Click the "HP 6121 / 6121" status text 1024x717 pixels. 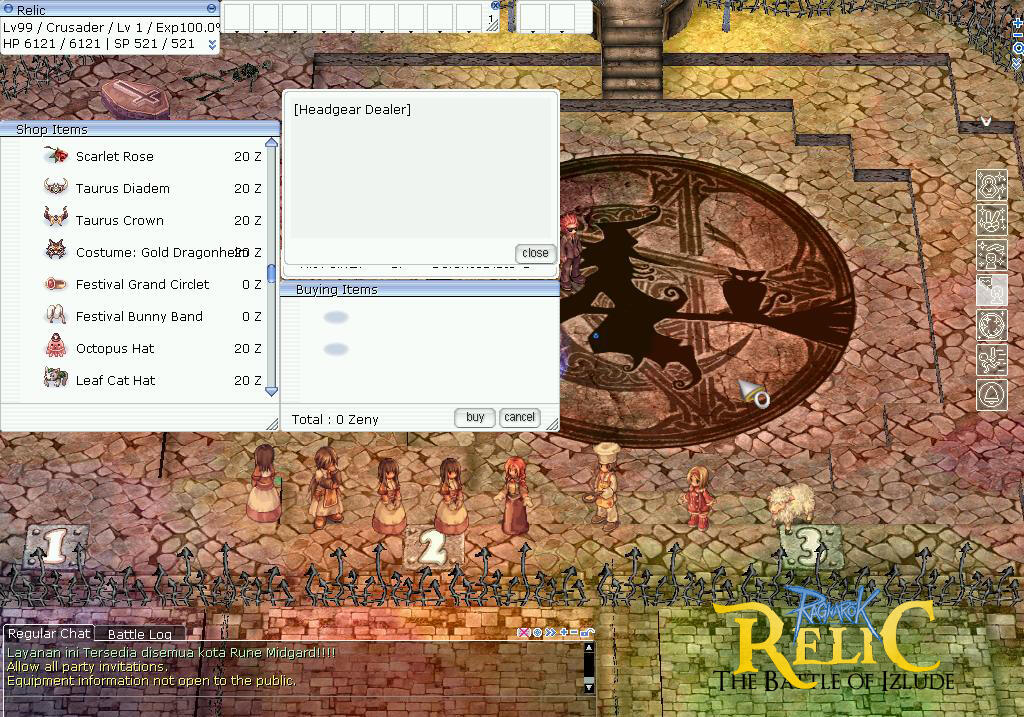point(52,44)
